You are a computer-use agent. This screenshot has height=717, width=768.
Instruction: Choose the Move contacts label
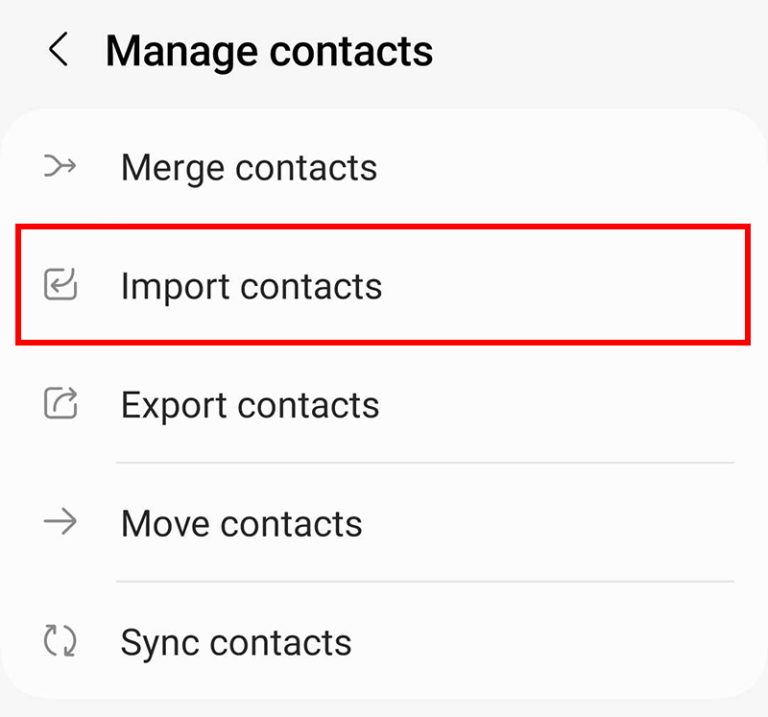[x=241, y=524]
